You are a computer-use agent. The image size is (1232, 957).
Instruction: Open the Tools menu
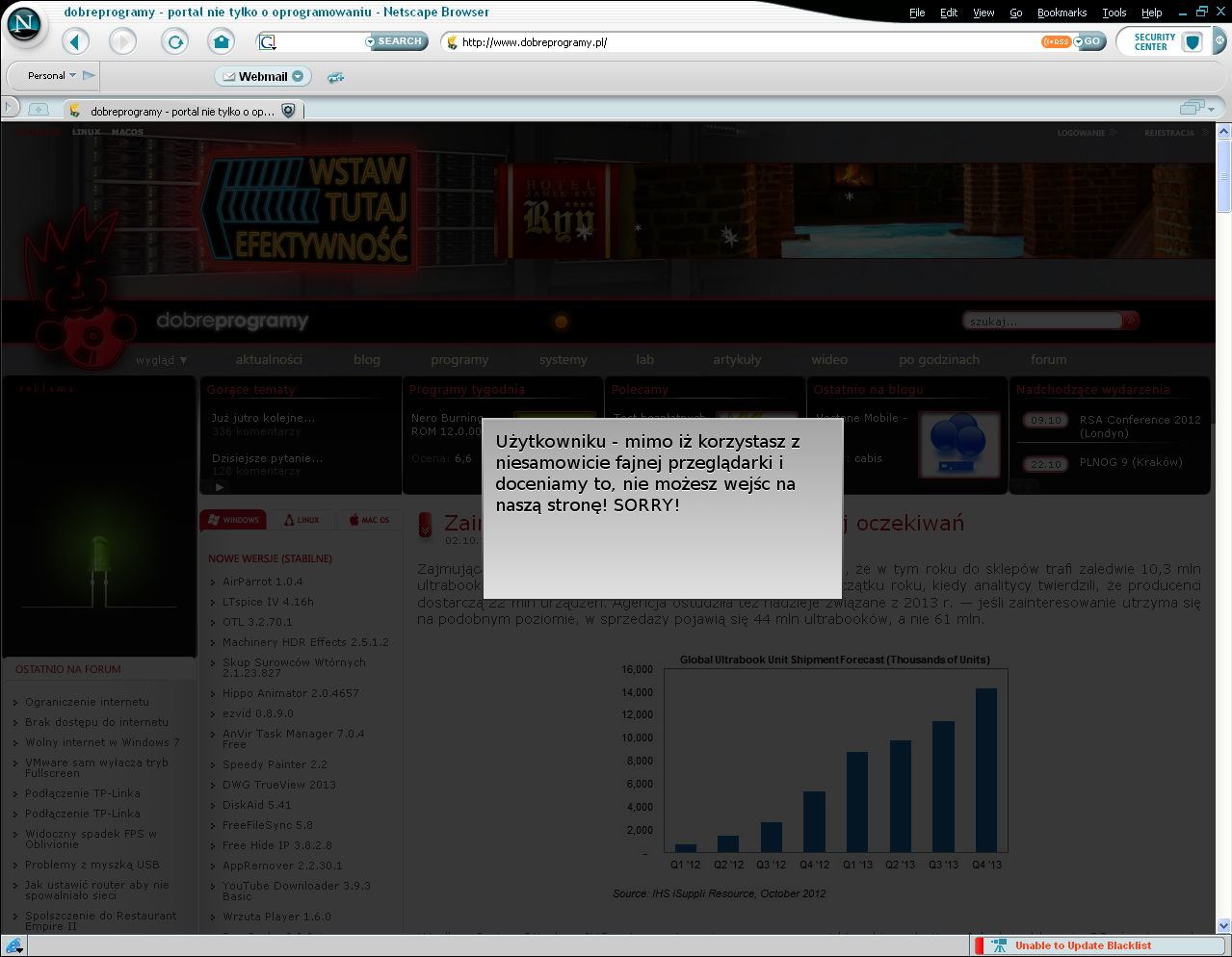(1114, 13)
